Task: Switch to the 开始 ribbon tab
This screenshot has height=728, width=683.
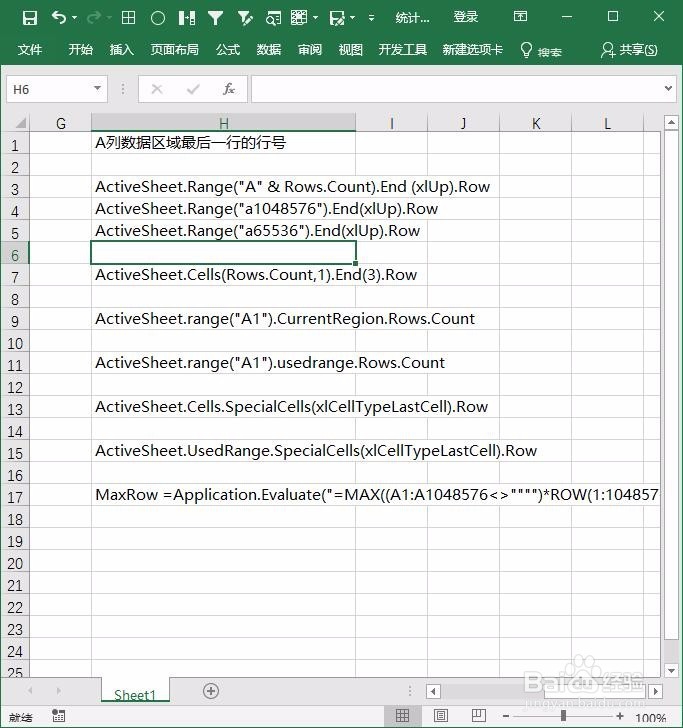Action: point(81,49)
